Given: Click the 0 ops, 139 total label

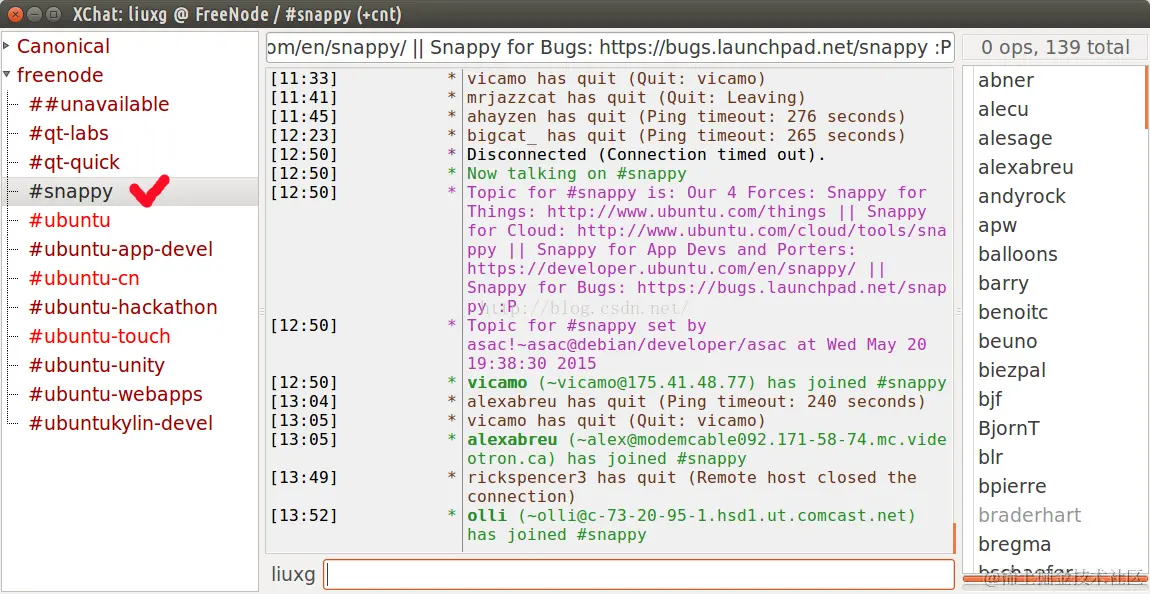Looking at the screenshot, I should click(1055, 48).
